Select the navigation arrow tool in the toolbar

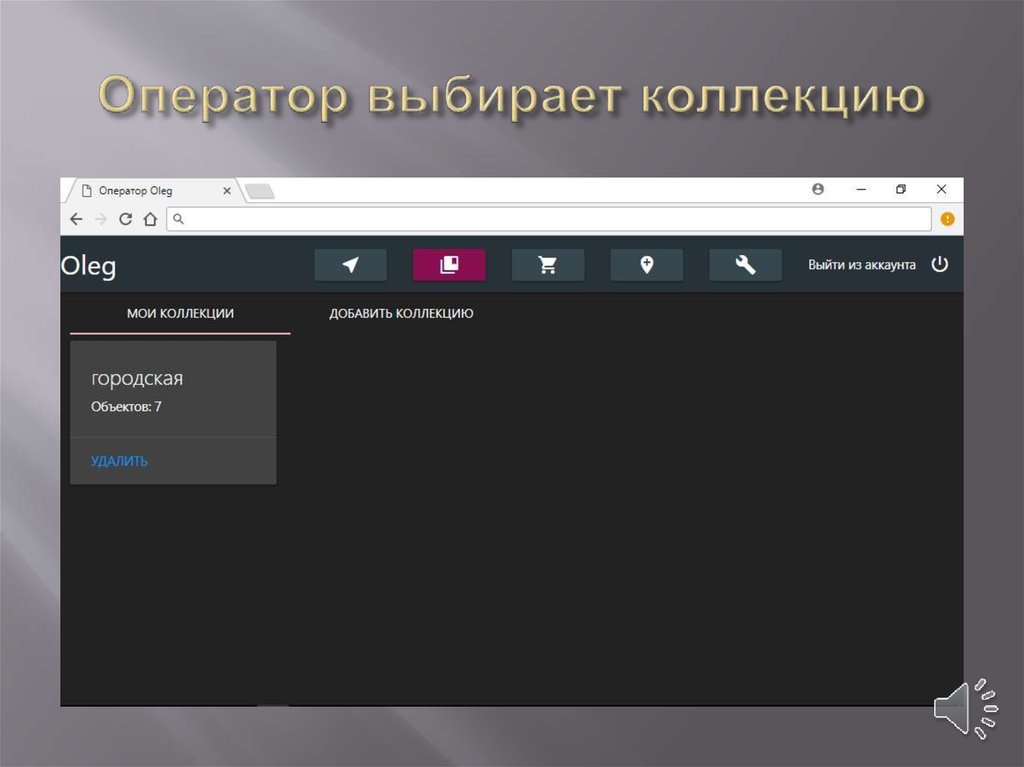pos(350,264)
